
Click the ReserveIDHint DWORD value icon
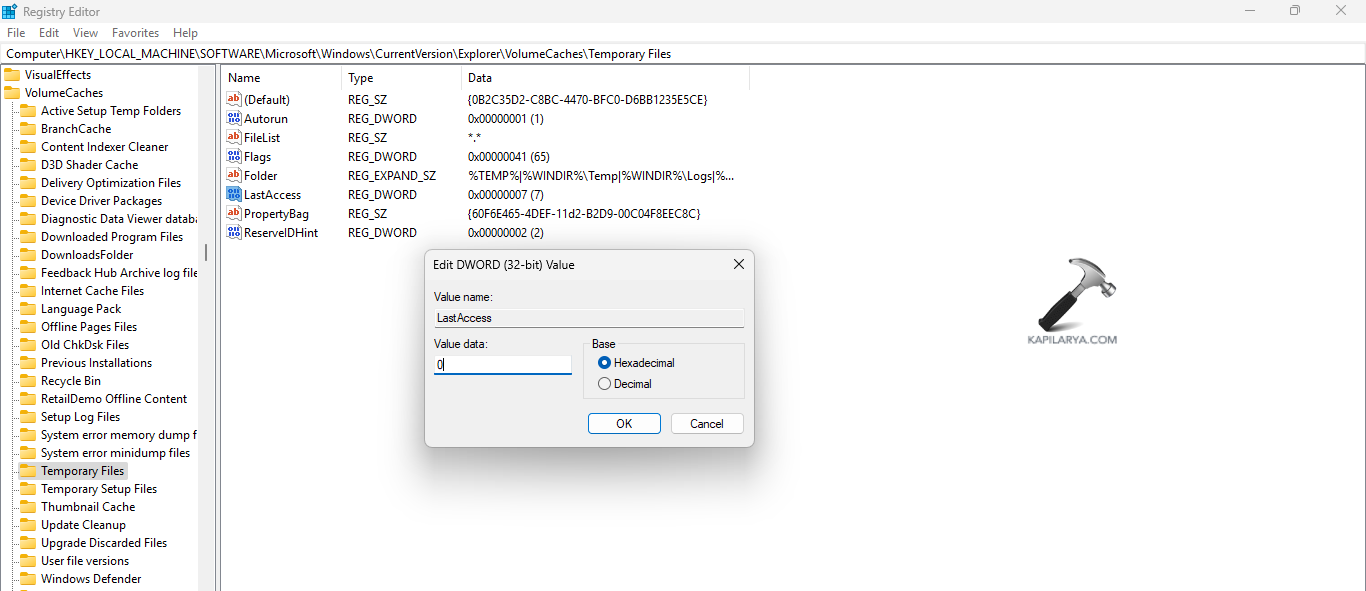tap(234, 232)
